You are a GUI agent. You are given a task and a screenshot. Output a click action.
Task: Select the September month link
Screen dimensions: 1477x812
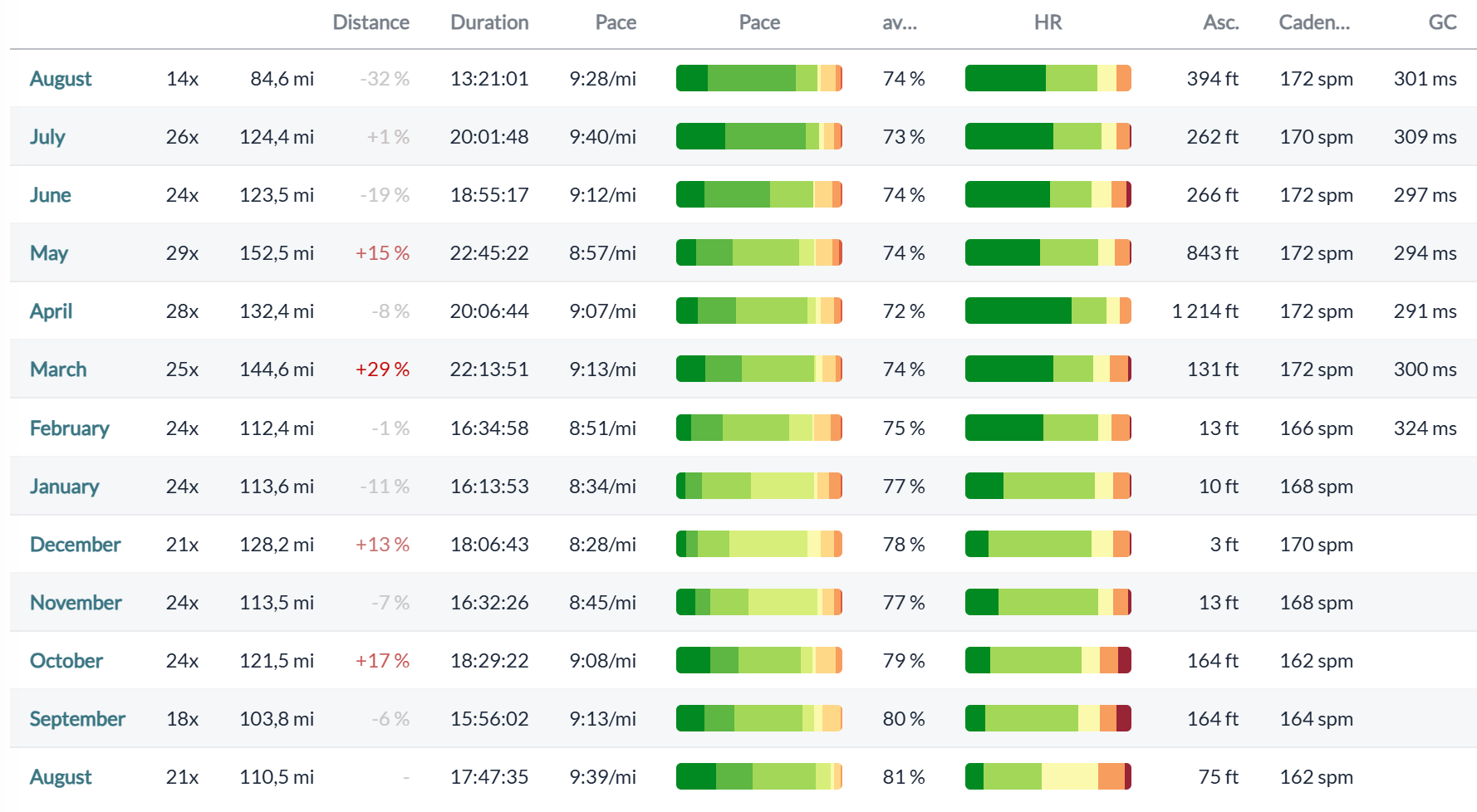pos(77,719)
